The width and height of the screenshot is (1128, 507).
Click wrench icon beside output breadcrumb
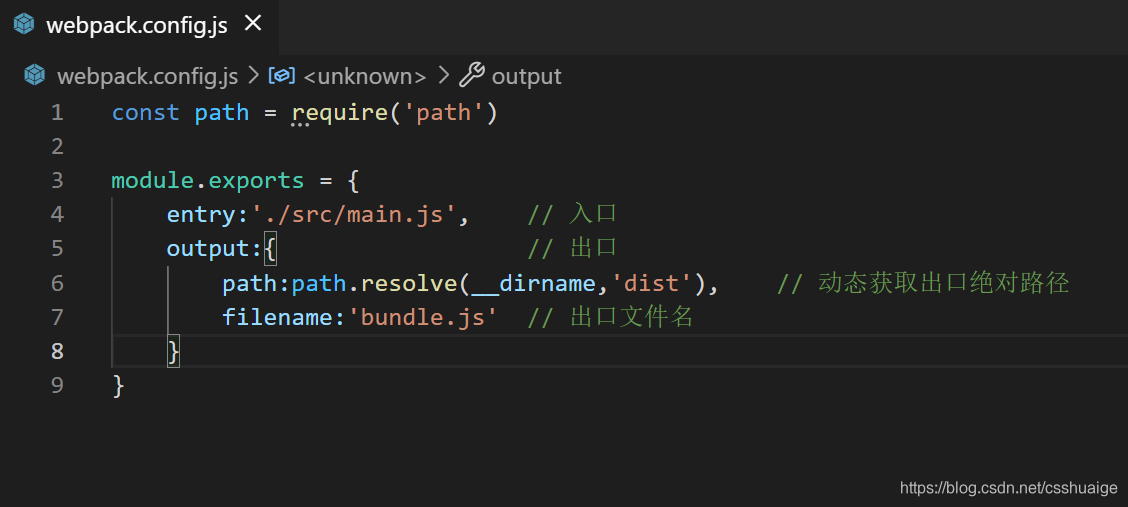coord(472,75)
